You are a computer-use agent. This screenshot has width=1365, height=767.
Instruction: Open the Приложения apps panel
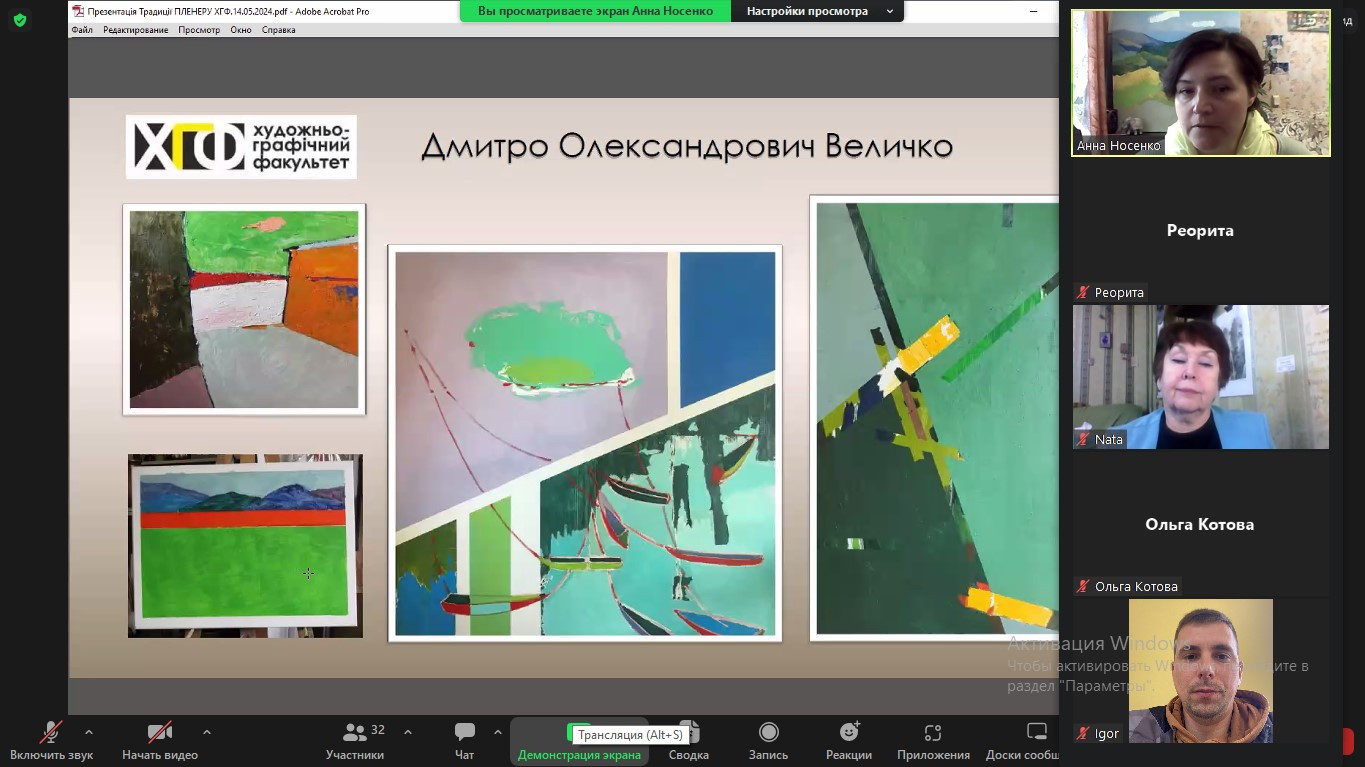click(933, 741)
